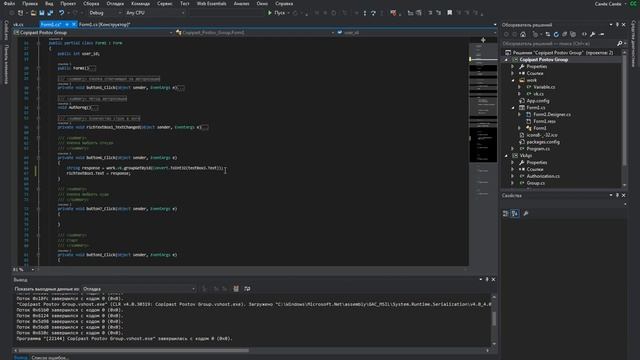Open the Сборка menu
640x360 pixels.
point(91,4)
